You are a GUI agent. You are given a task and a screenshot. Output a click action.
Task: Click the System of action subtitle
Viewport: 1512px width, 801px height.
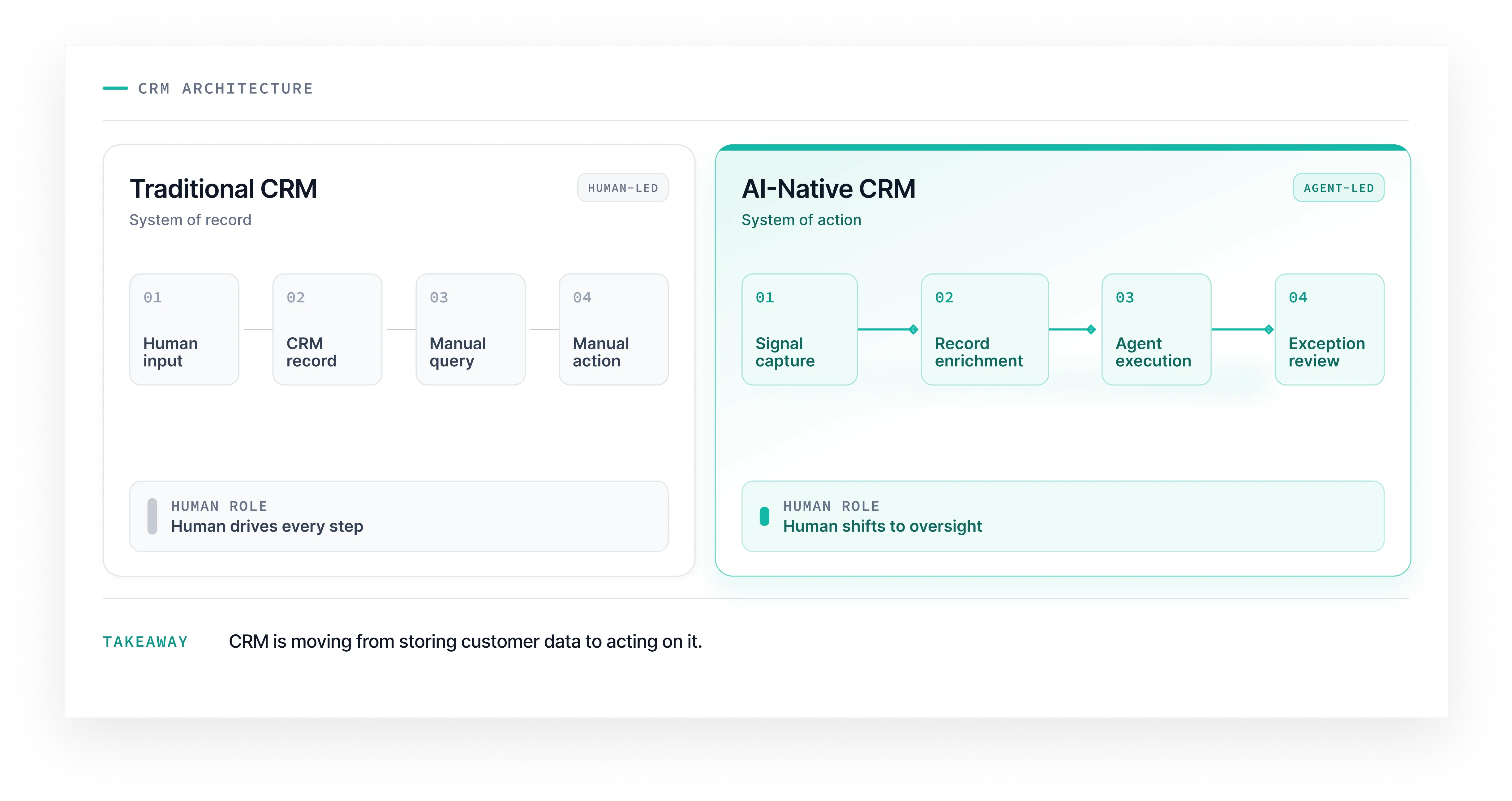(x=801, y=220)
